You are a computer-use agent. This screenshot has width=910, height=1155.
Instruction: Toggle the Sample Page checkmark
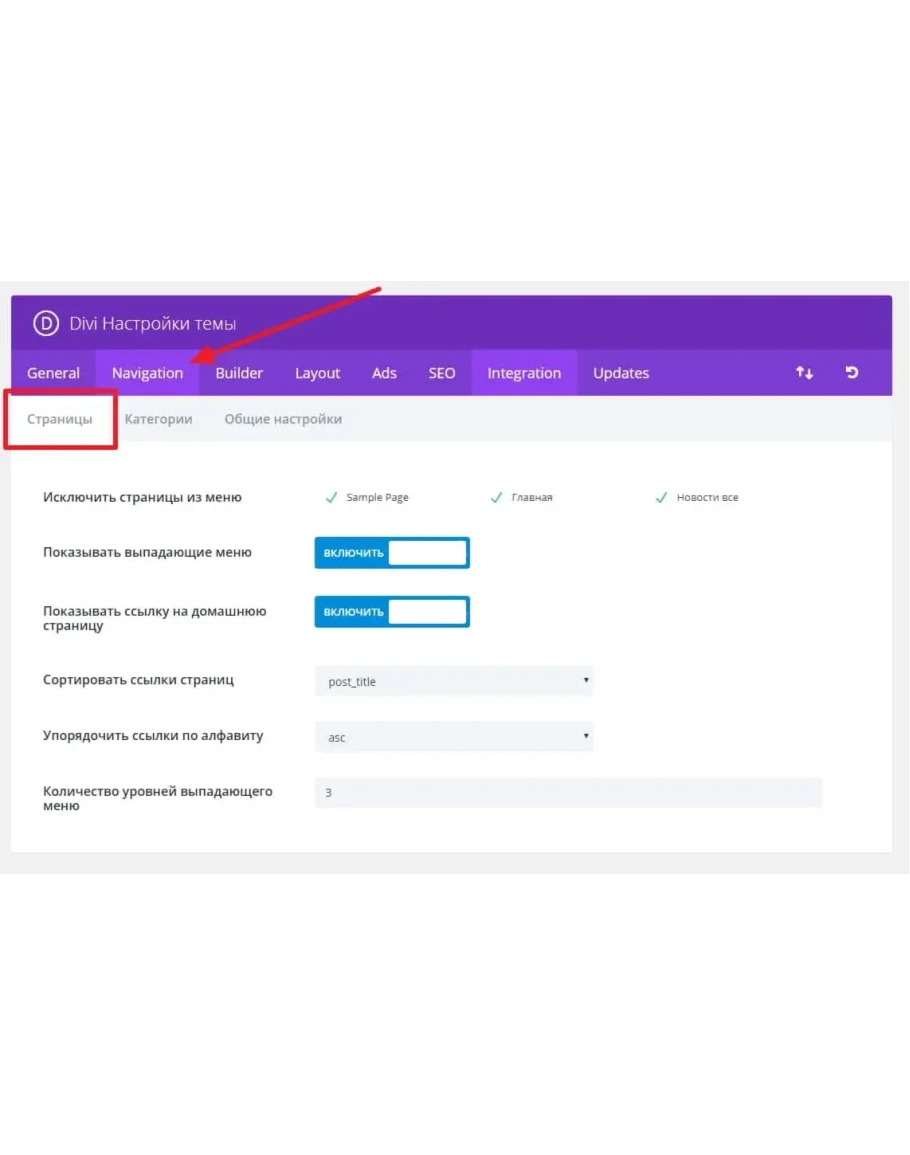(332, 498)
